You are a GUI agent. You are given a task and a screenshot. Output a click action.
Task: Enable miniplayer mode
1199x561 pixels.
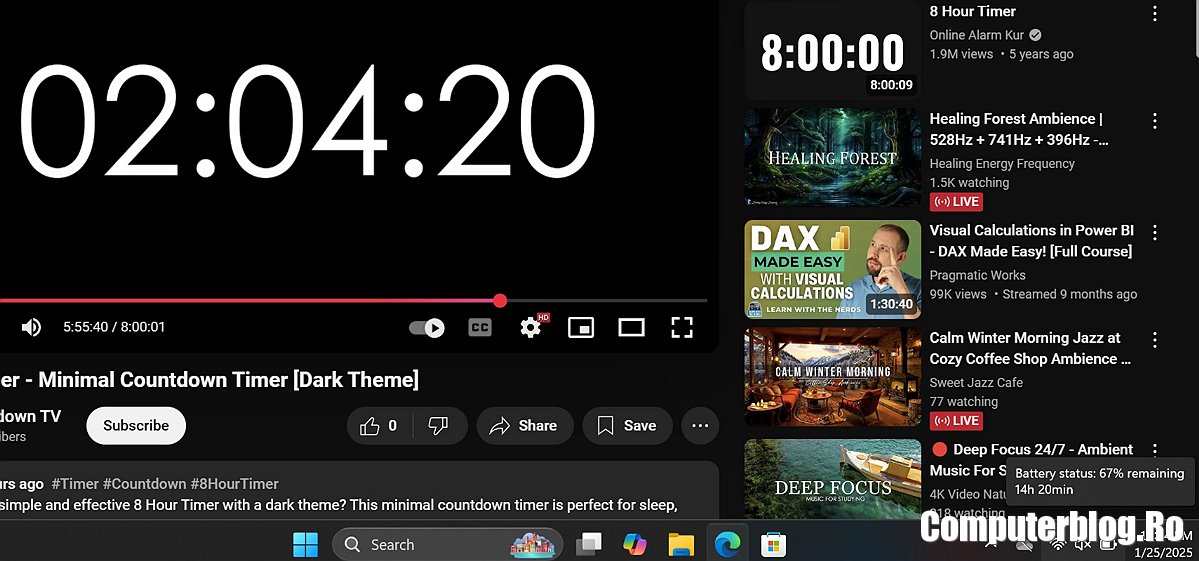point(581,327)
